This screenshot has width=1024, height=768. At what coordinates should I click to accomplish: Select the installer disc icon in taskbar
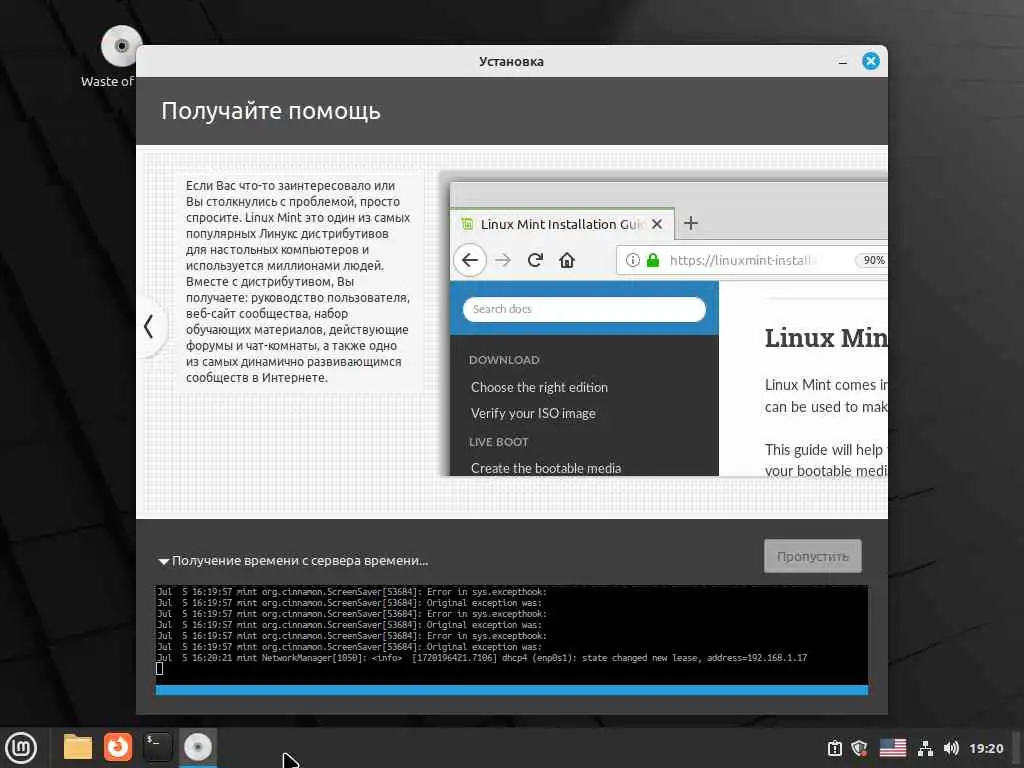click(197, 747)
